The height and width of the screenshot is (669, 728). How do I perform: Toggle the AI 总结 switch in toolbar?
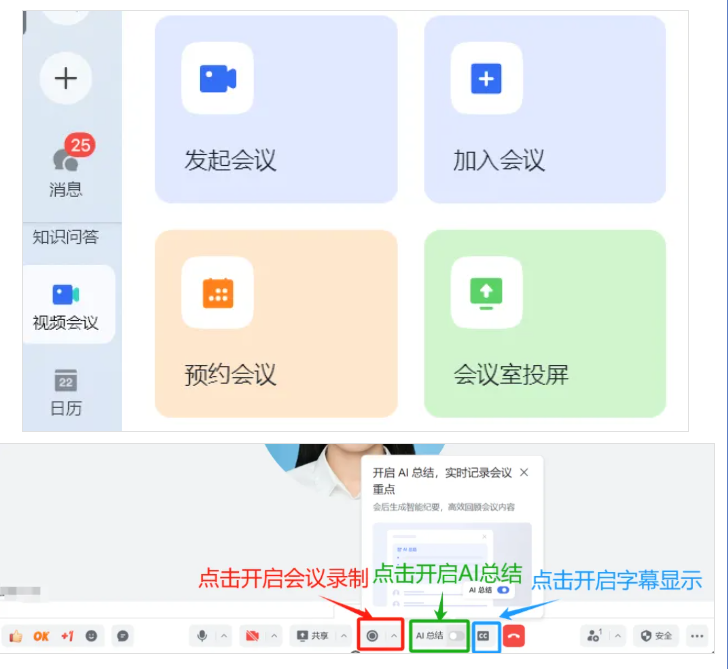[x=455, y=635]
